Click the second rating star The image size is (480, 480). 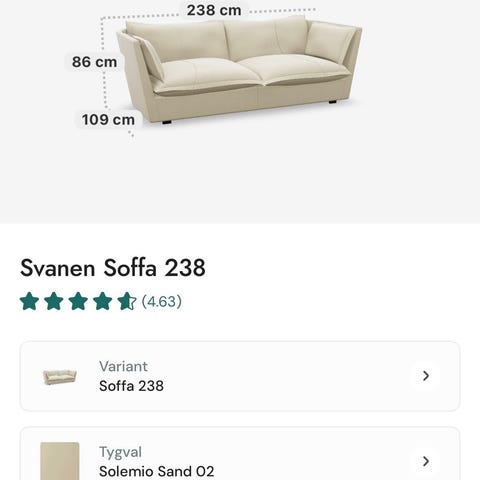[54, 301]
